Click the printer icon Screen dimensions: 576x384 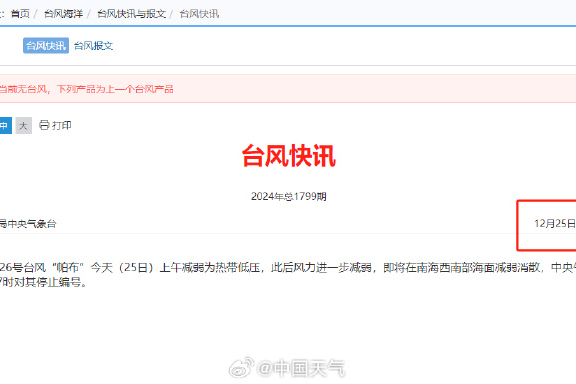(x=44, y=125)
